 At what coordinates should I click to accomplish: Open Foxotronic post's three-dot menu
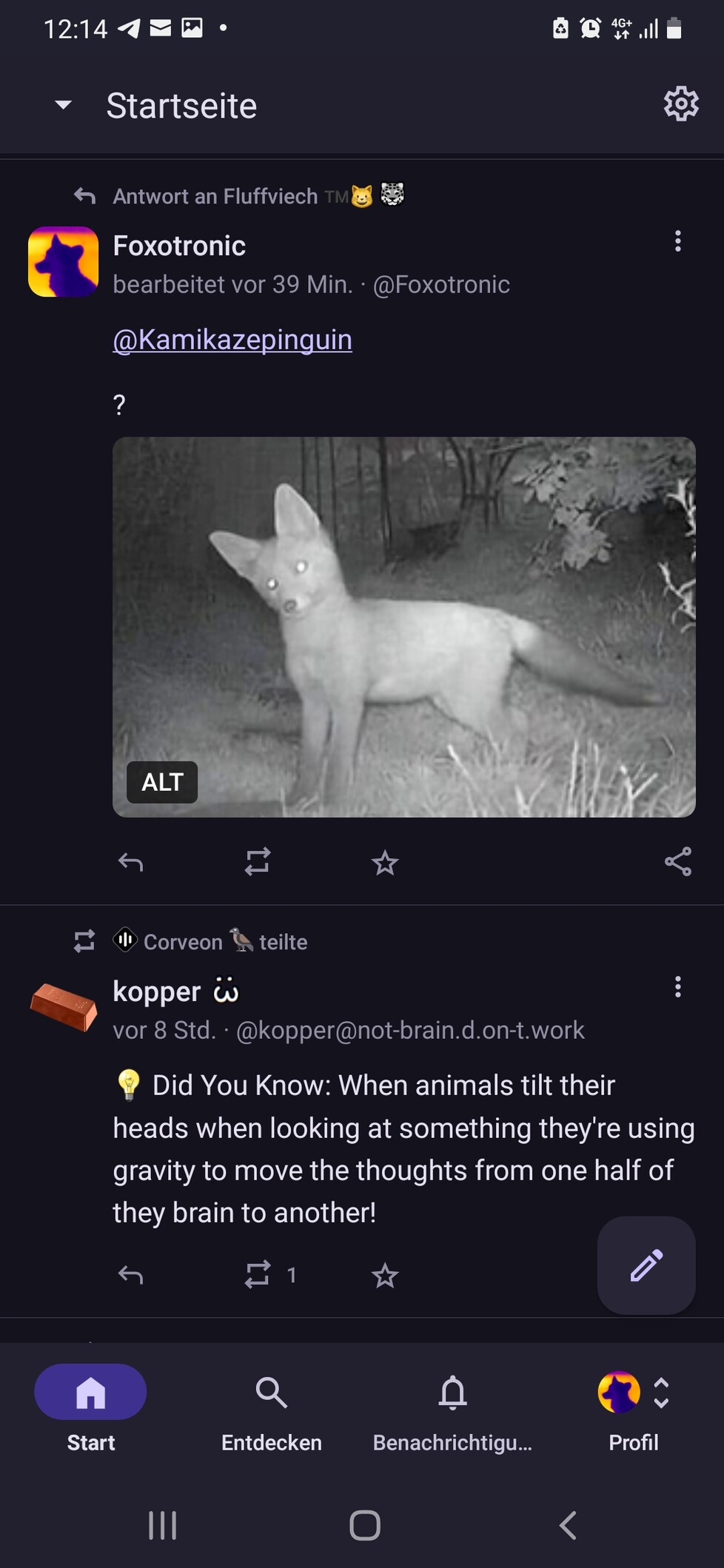(x=677, y=241)
